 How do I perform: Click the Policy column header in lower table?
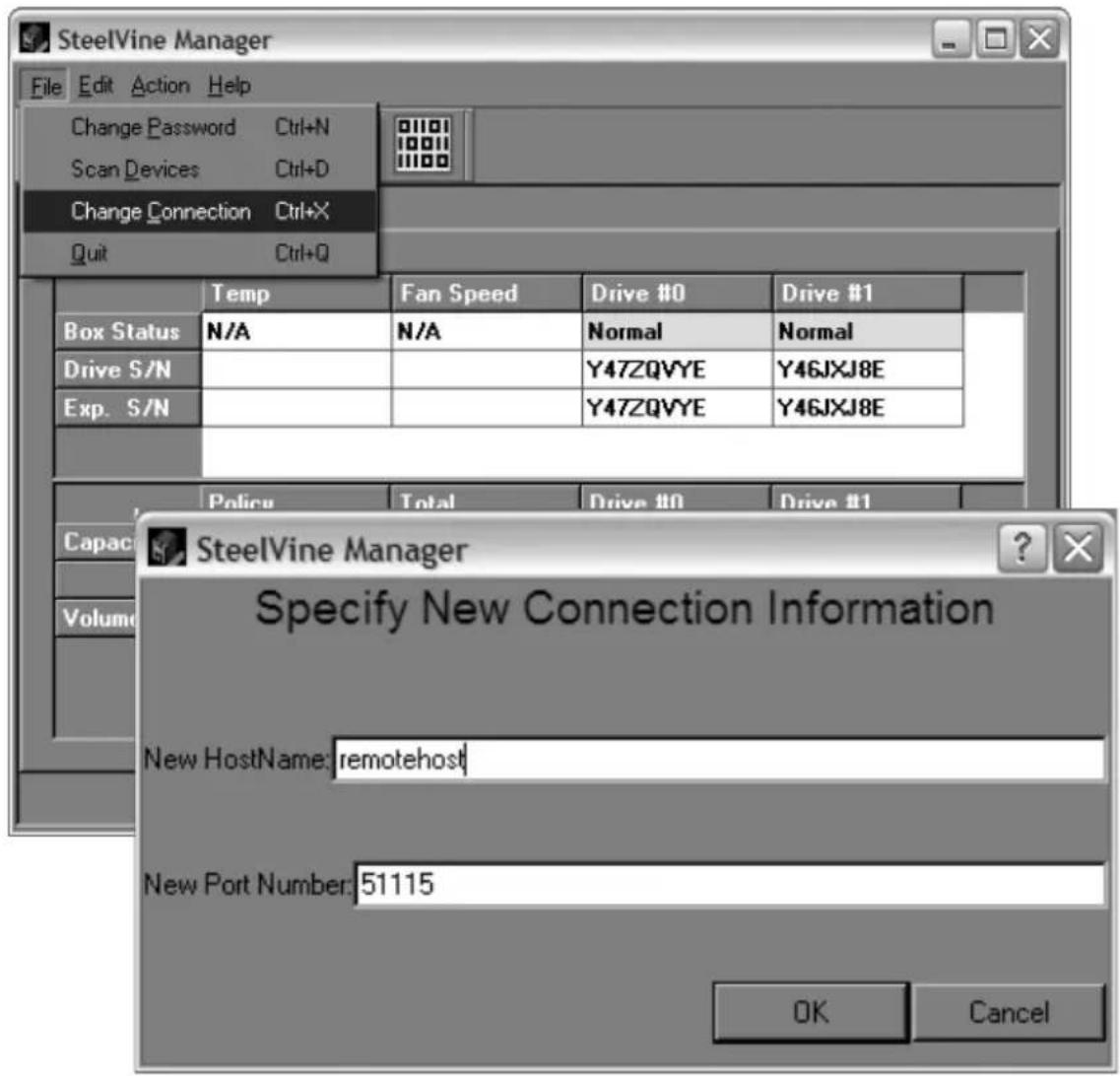(x=295, y=500)
